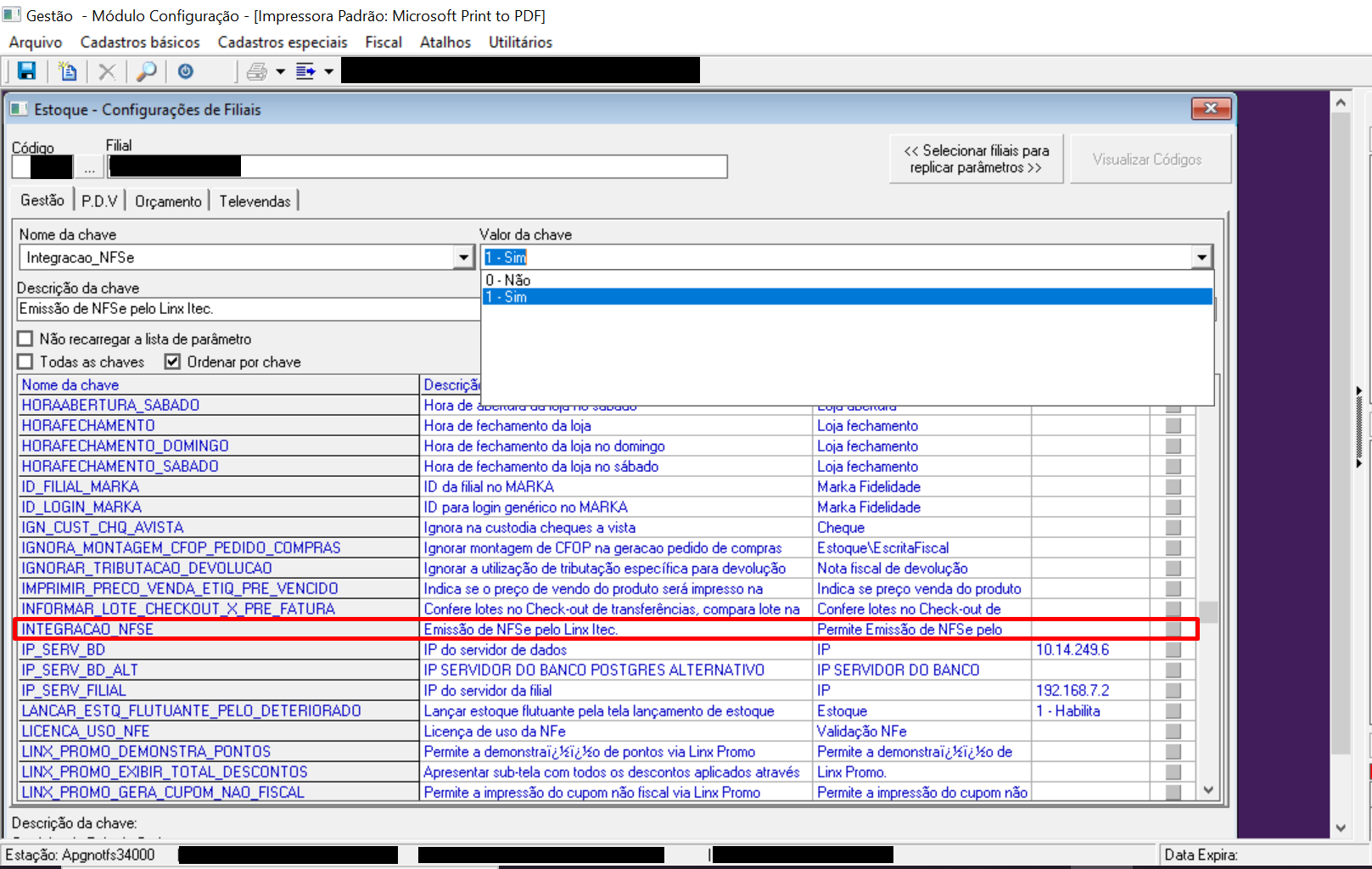Open search with the magnifier icon
1372x869 pixels.
(x=147, y=71)
